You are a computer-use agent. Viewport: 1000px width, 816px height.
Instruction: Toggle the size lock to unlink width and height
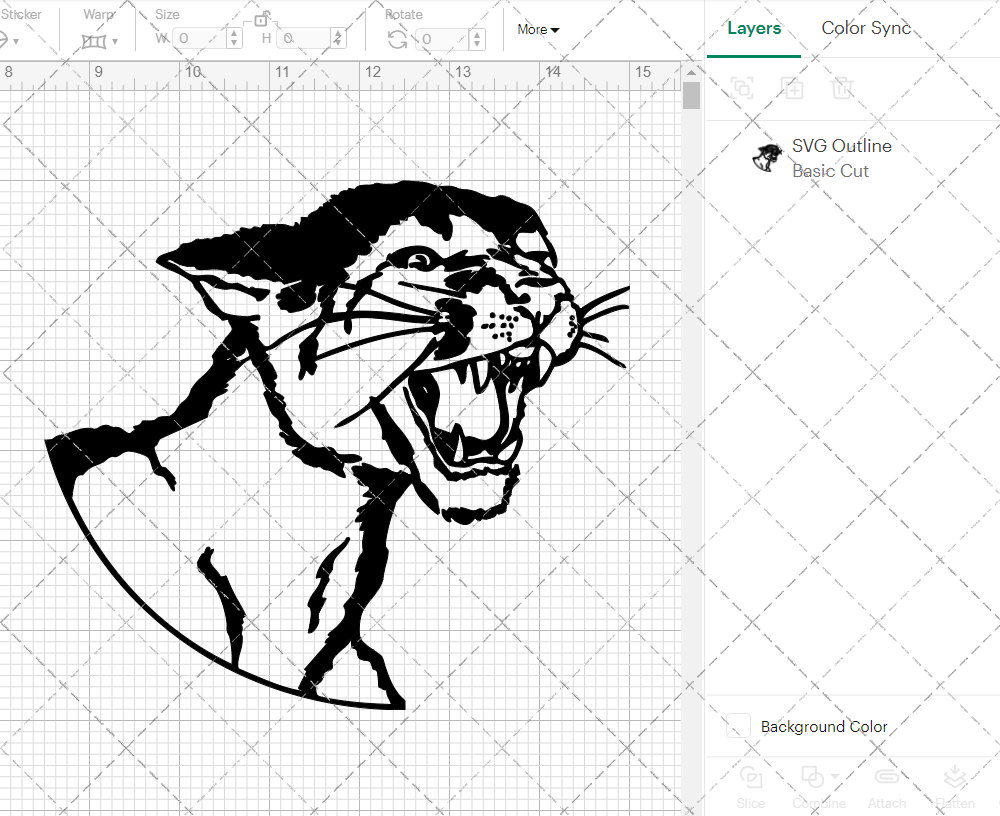(x=262, y=20)
